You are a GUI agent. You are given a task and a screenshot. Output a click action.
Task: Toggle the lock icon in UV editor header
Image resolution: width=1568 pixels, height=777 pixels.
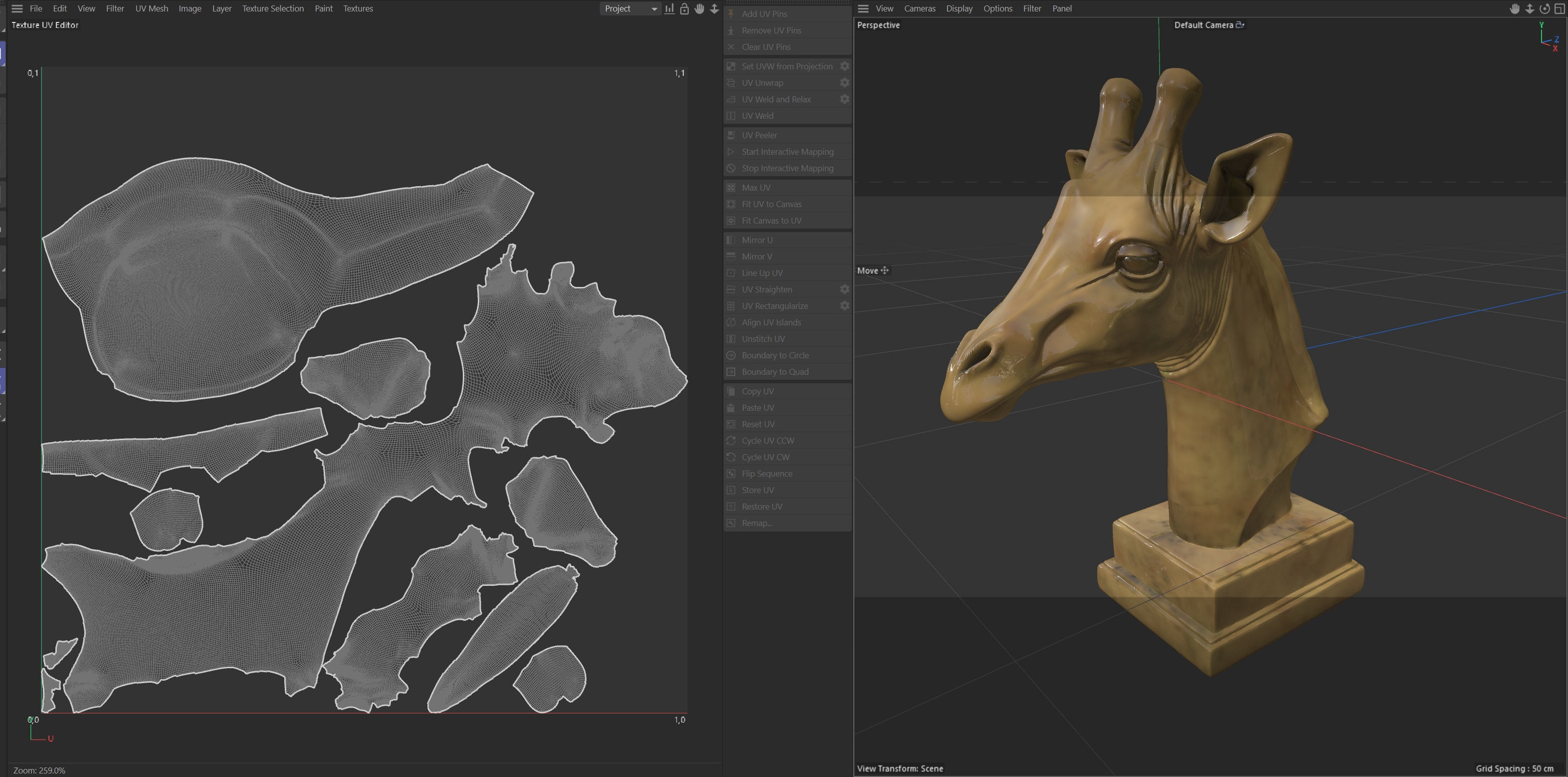(684, 8)
